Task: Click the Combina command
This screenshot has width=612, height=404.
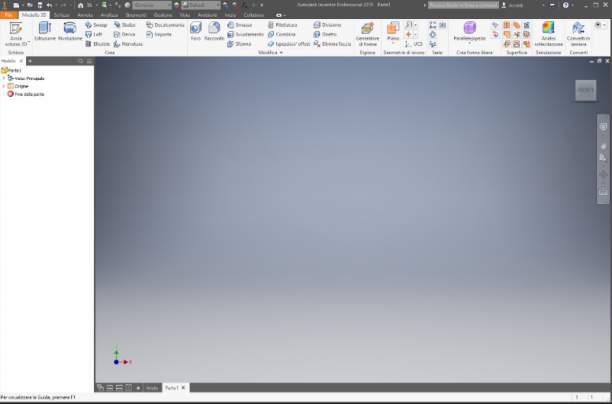Action: pos(282,34)
